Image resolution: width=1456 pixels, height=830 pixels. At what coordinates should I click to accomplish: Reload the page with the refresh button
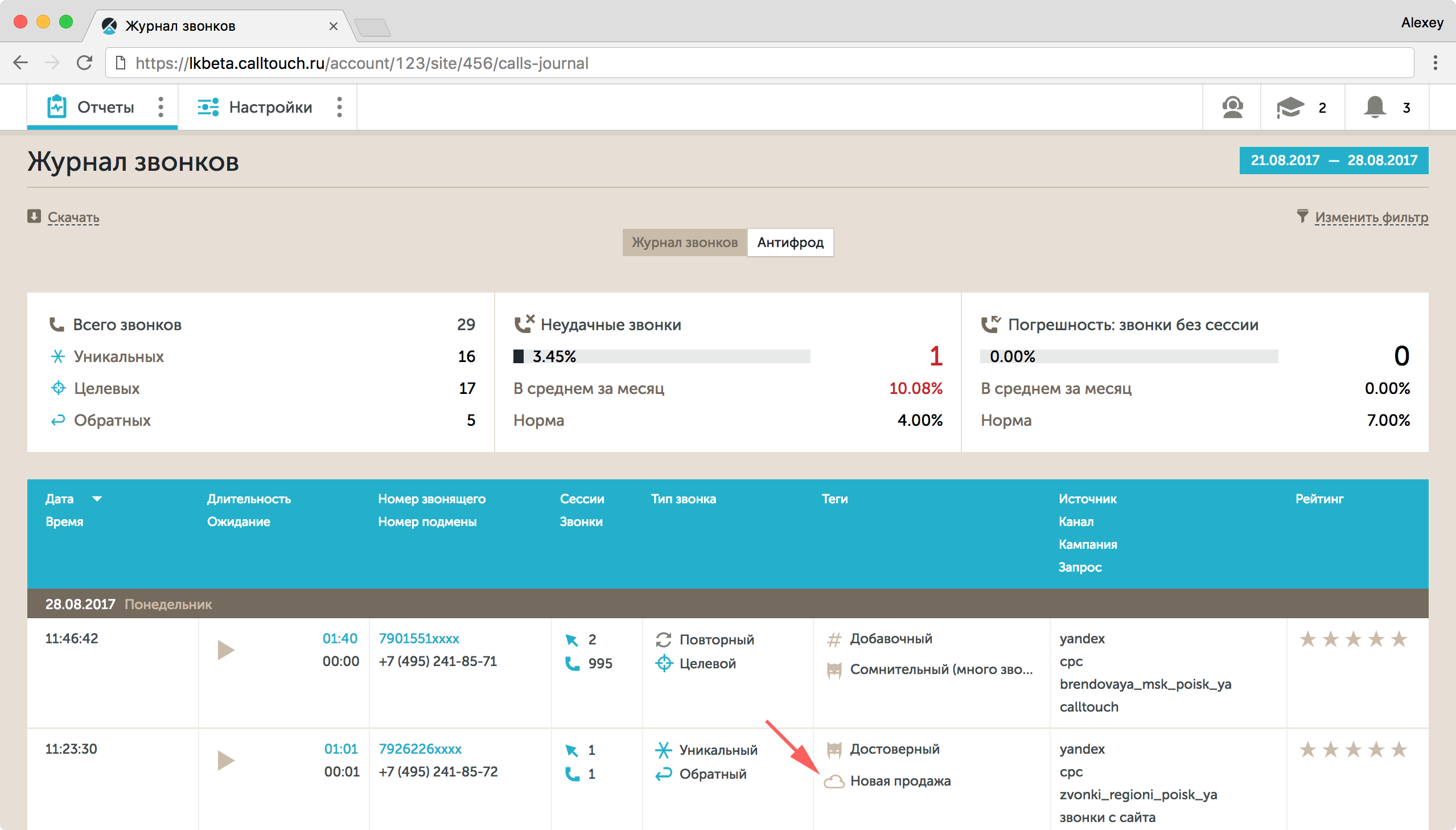[84, 63]
